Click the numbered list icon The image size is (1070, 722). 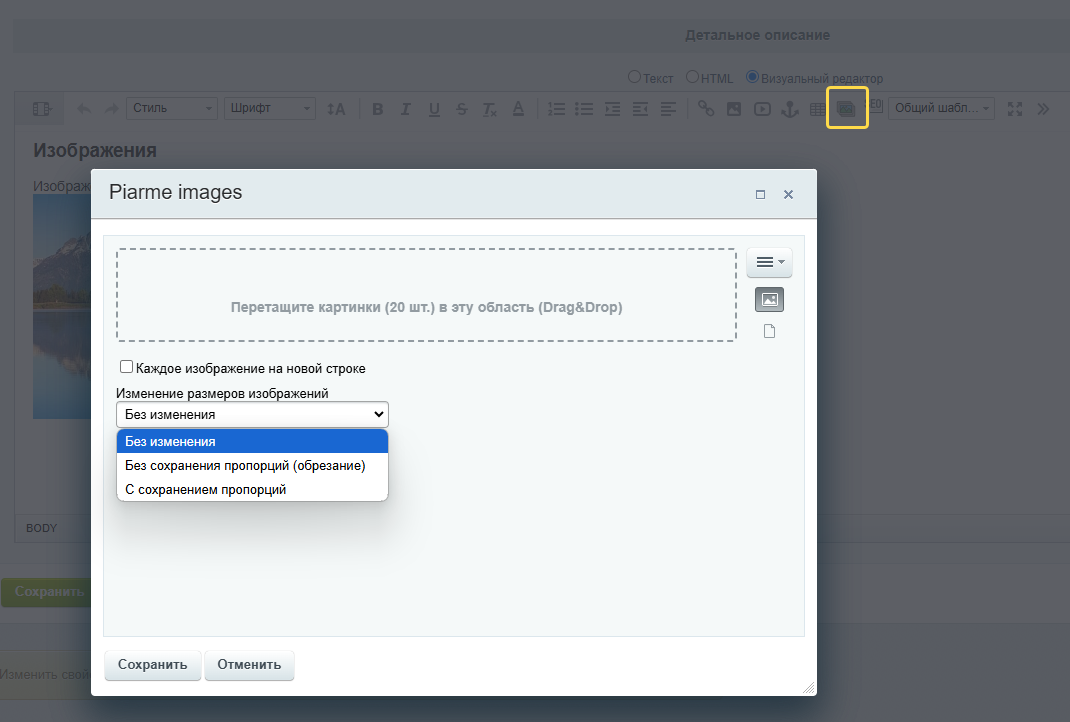(x=557, y=109)
